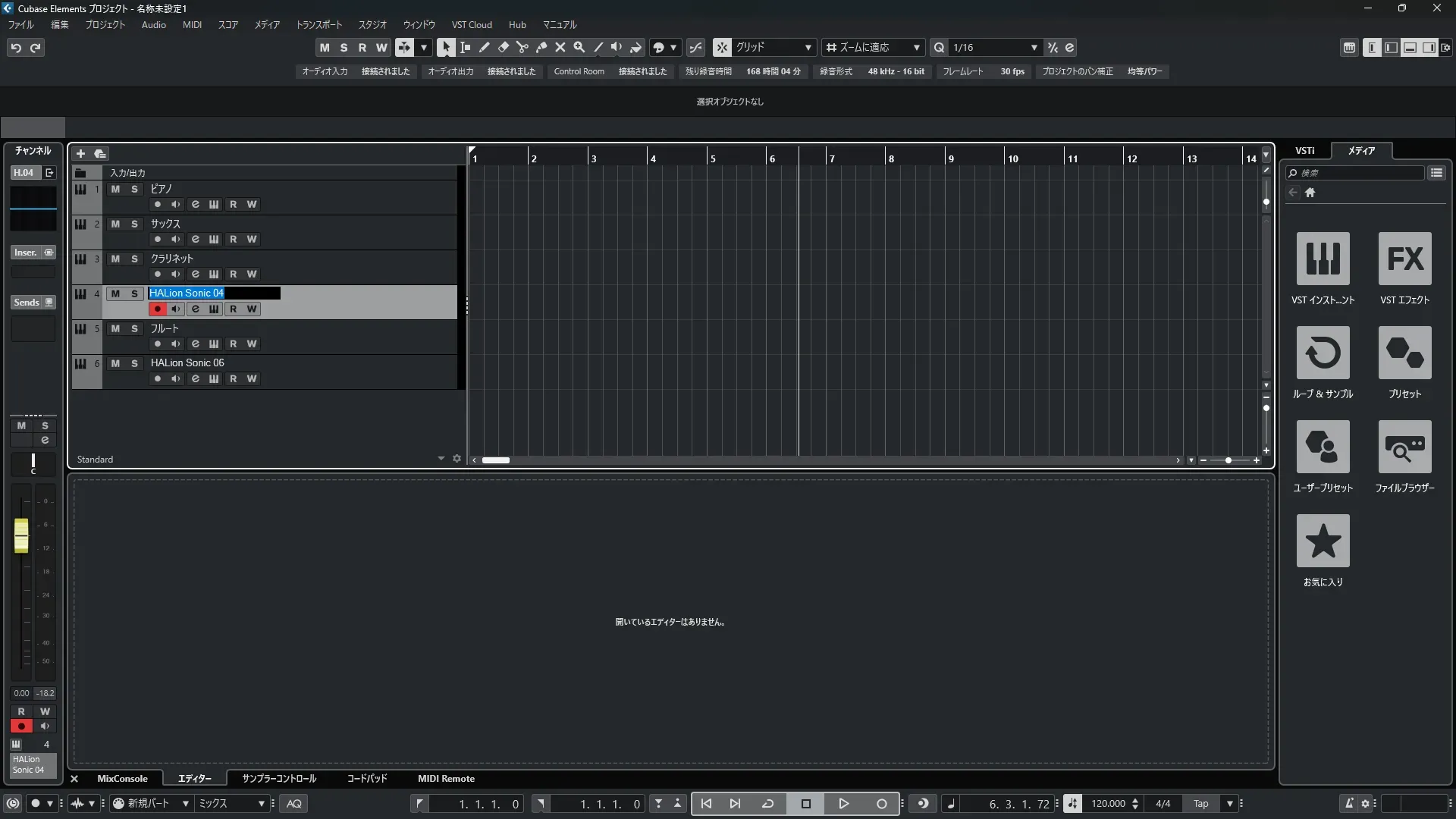Screen dimensions: 1456x819
Task: Open the VST Effects media tile
Action: coord(1404,259)
